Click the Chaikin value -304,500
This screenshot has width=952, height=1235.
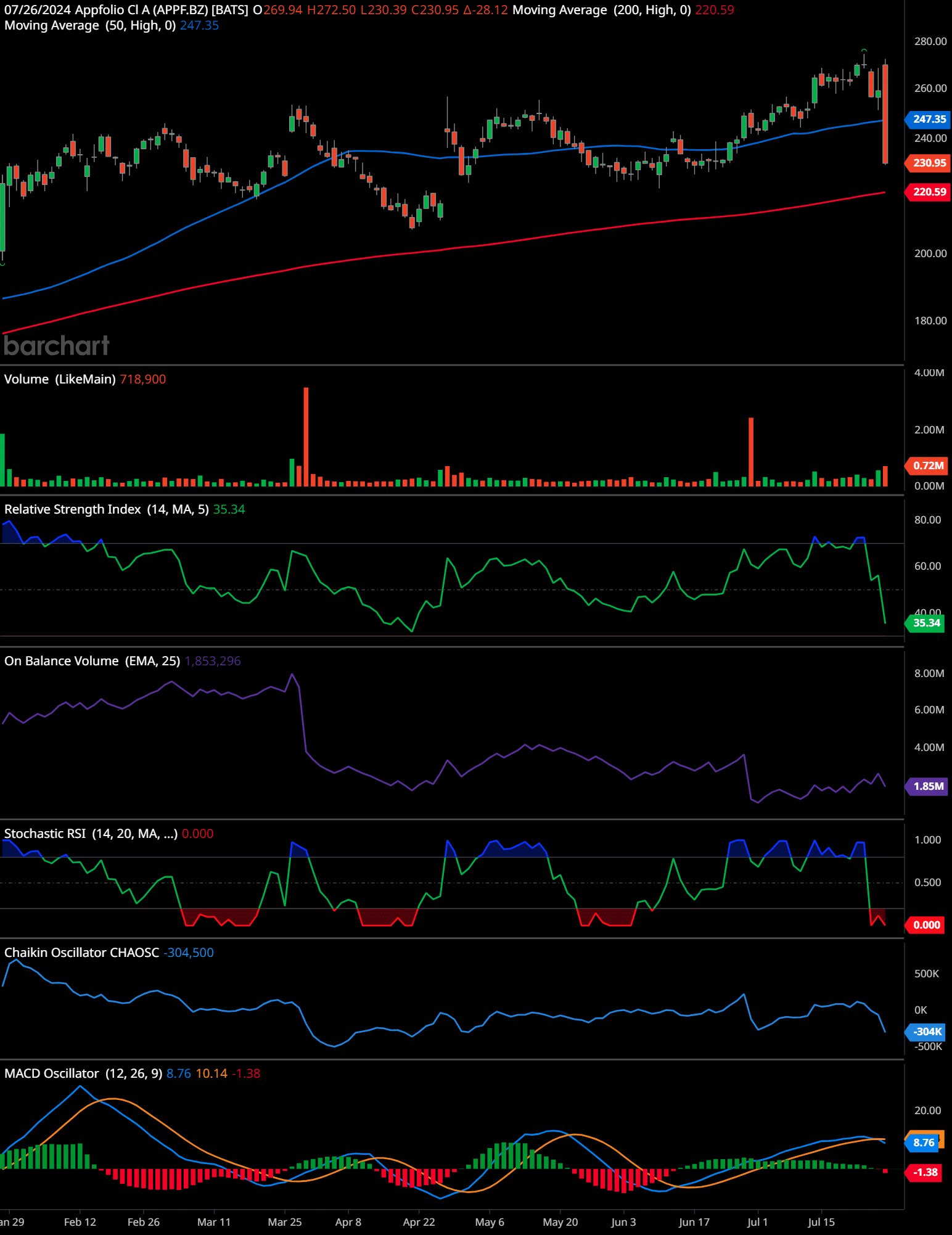(x=189, y=953)
